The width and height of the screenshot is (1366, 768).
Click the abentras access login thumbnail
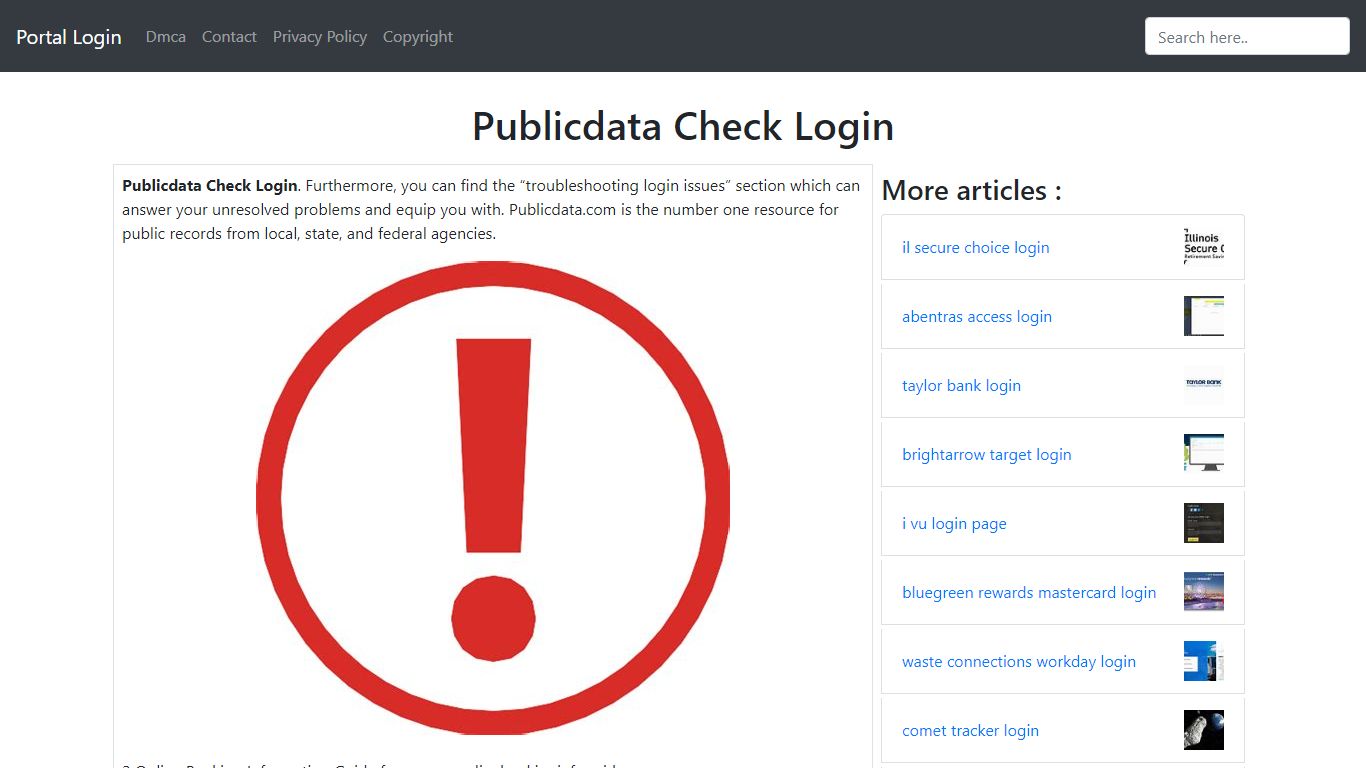tap(1204, 316)
